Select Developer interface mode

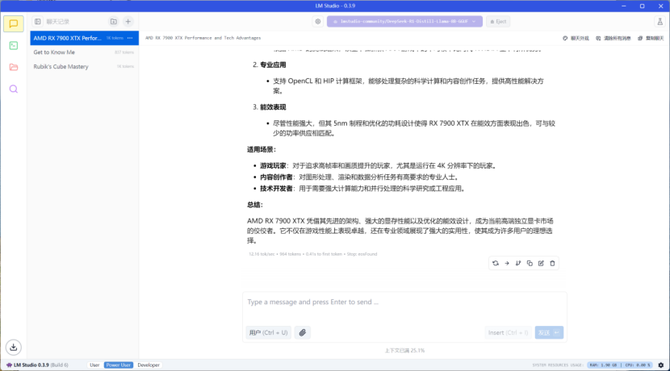point(148,365)
